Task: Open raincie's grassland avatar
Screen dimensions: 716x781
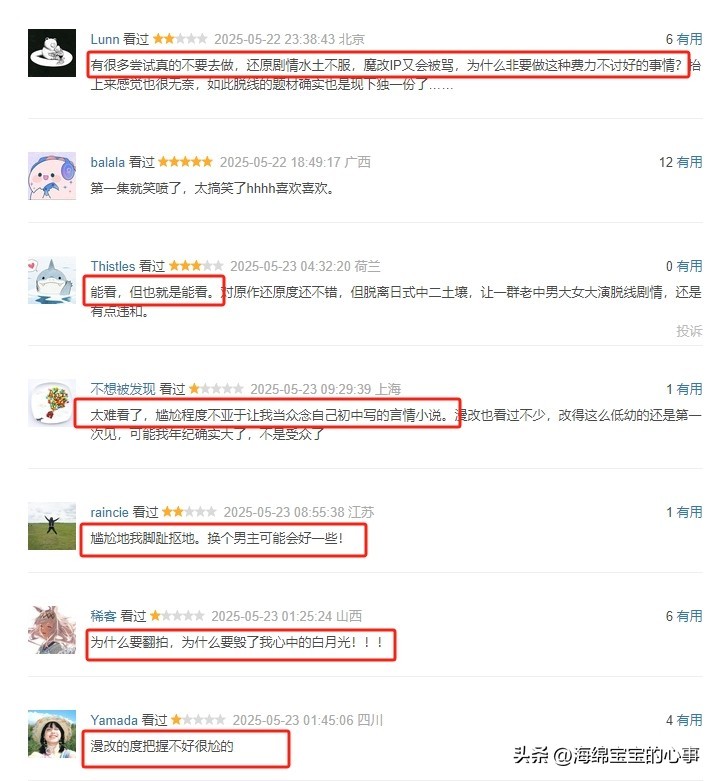Action: (52, 526)
